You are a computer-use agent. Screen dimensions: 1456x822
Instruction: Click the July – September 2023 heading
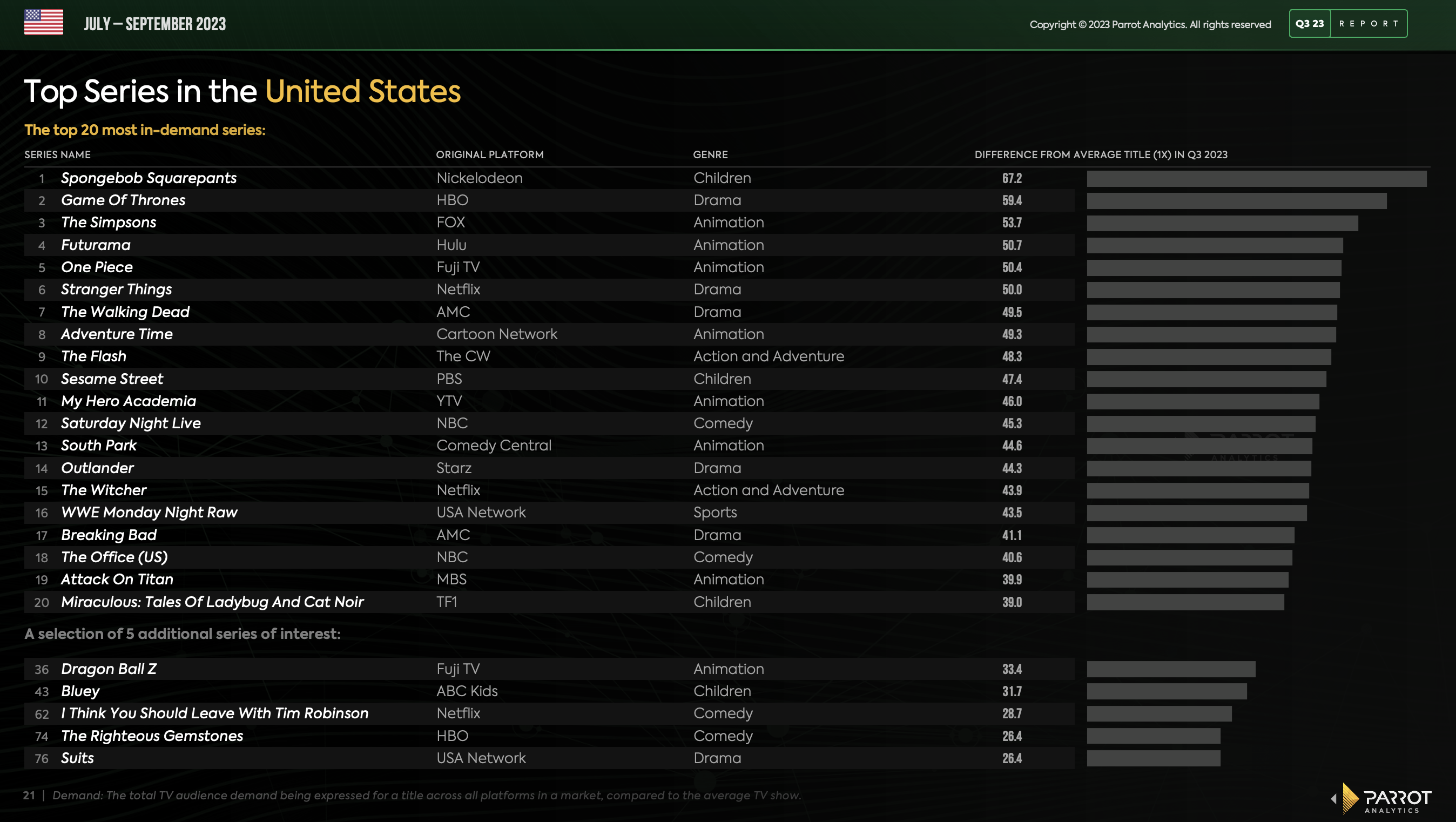[155, 24]
